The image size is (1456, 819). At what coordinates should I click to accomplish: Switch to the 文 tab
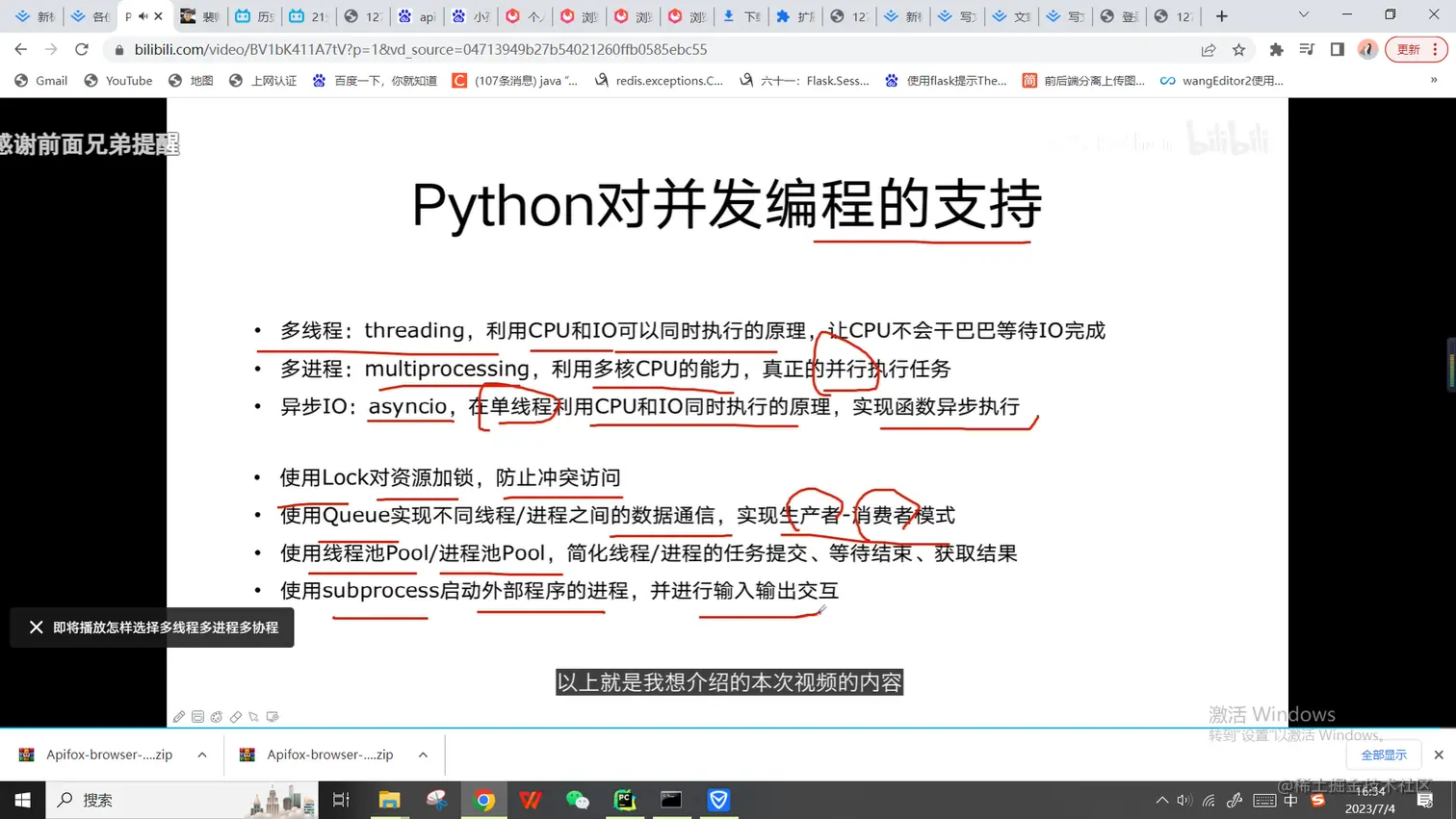coord(1010,16)
